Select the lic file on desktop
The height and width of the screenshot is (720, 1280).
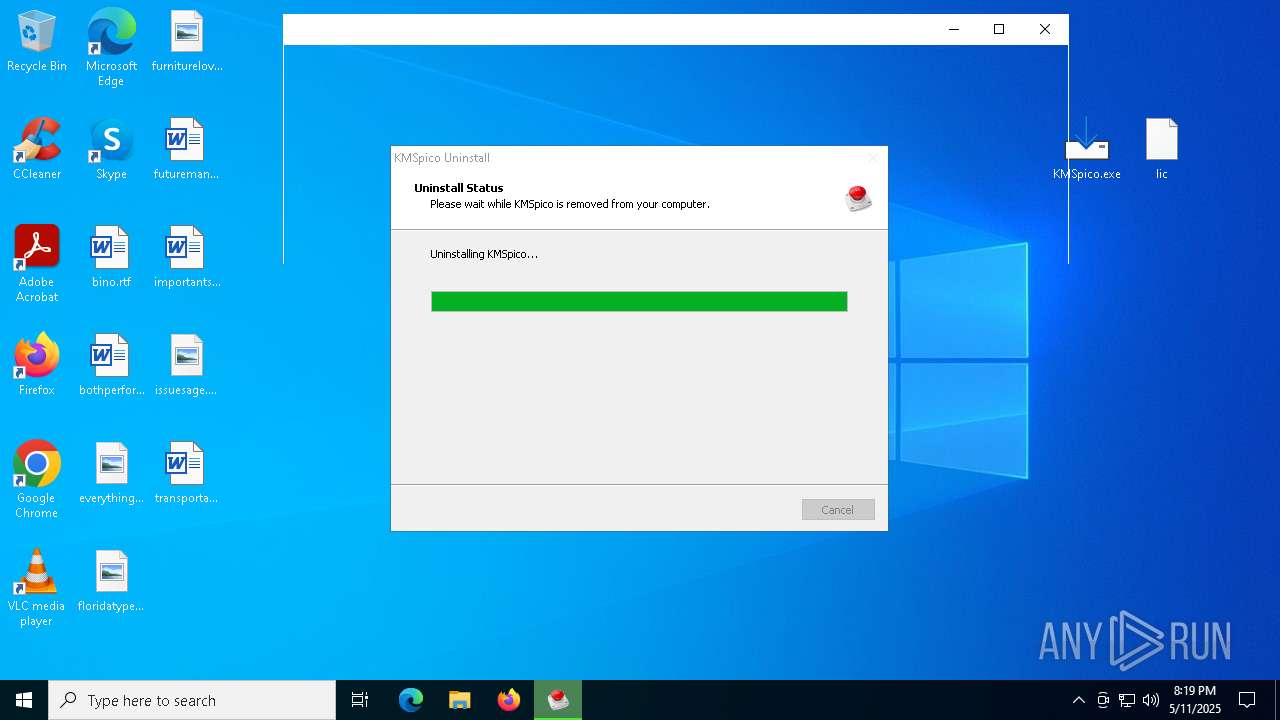(1161, 150)
